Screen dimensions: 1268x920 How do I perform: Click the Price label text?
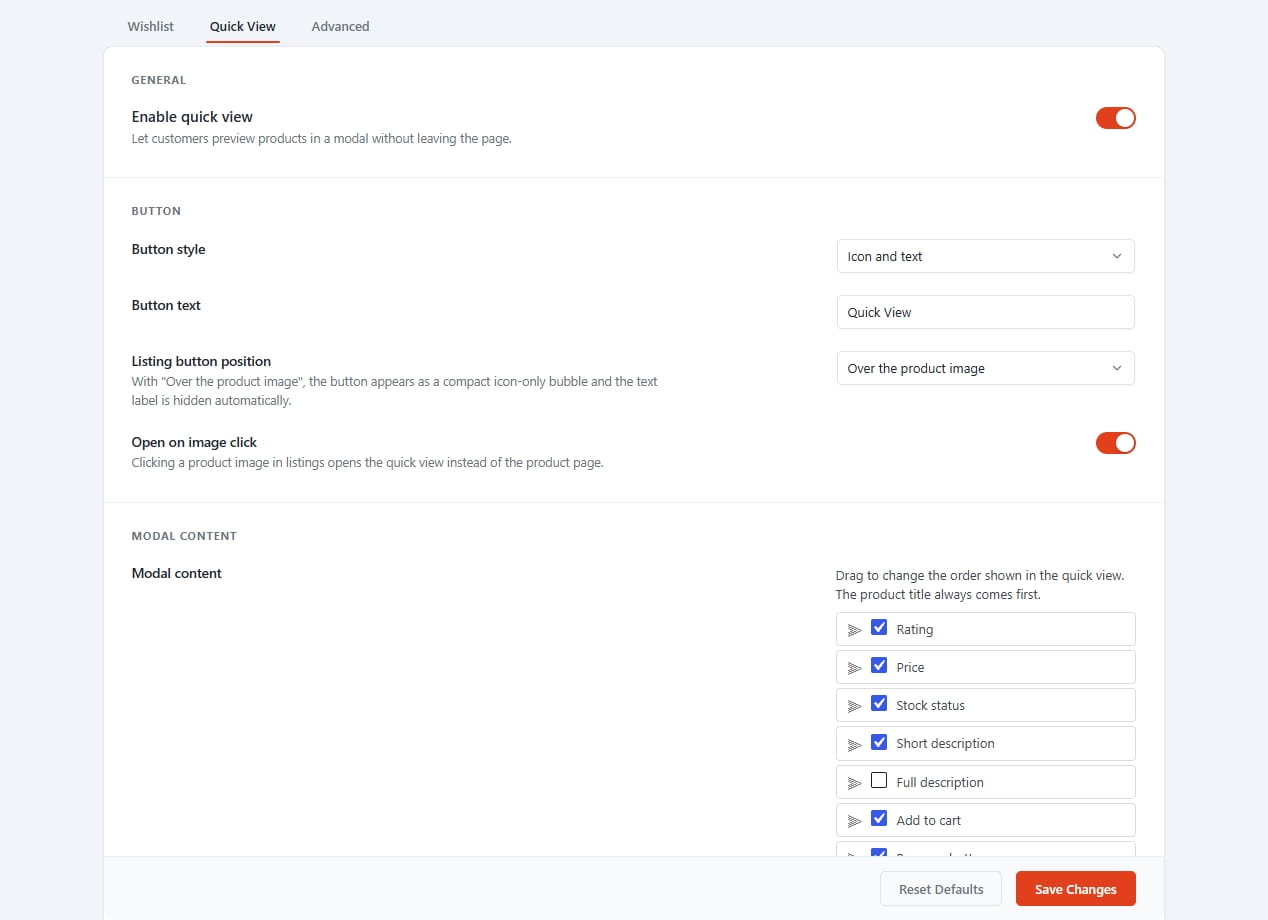point(910,668)
